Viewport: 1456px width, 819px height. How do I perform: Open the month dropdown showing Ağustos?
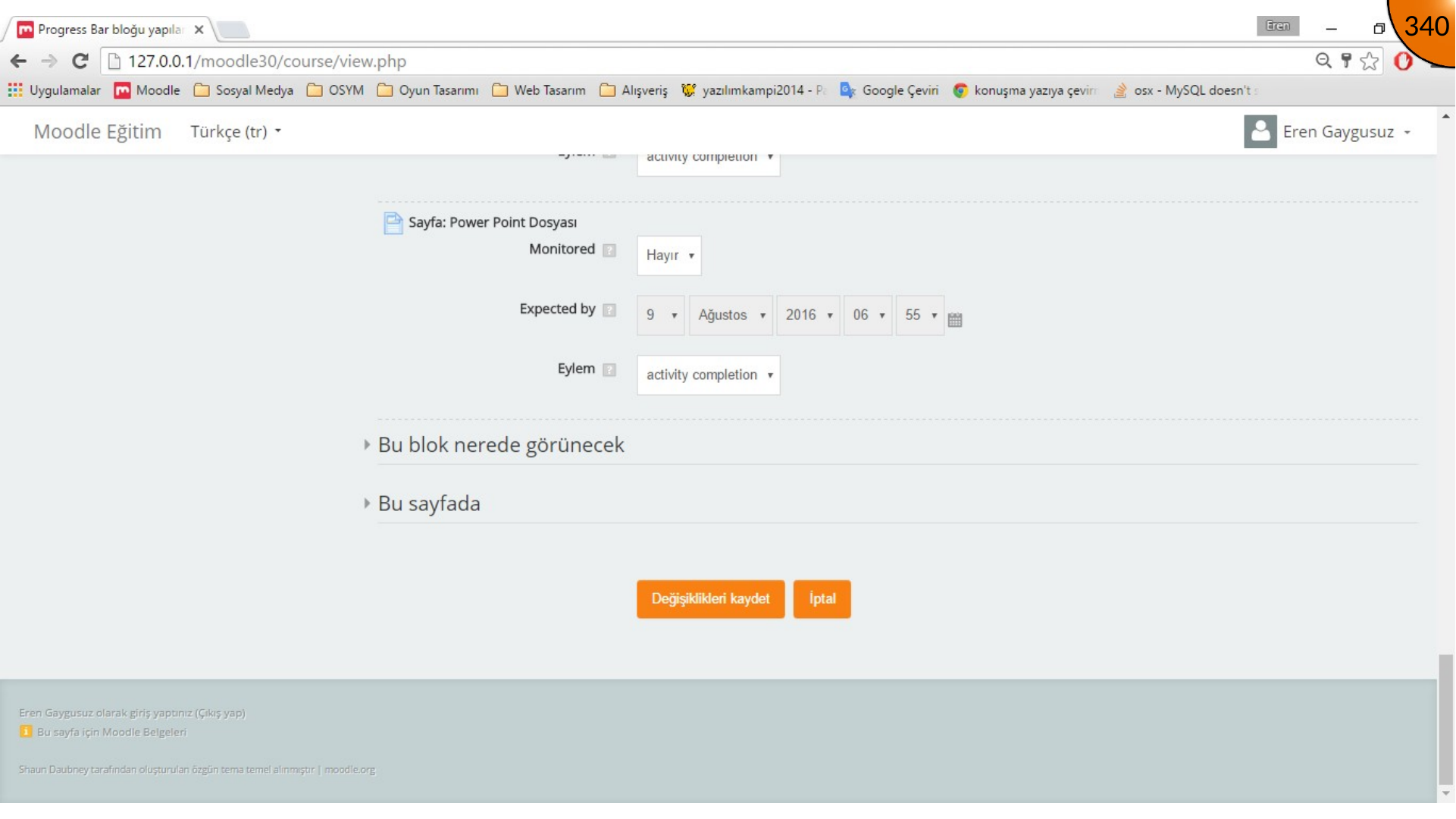tap(731, 315)
